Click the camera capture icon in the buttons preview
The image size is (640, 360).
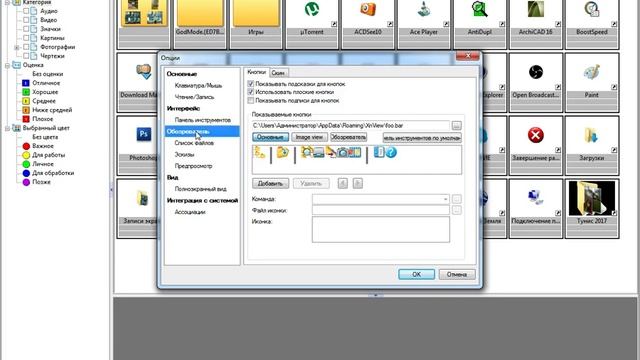(342, 153)
